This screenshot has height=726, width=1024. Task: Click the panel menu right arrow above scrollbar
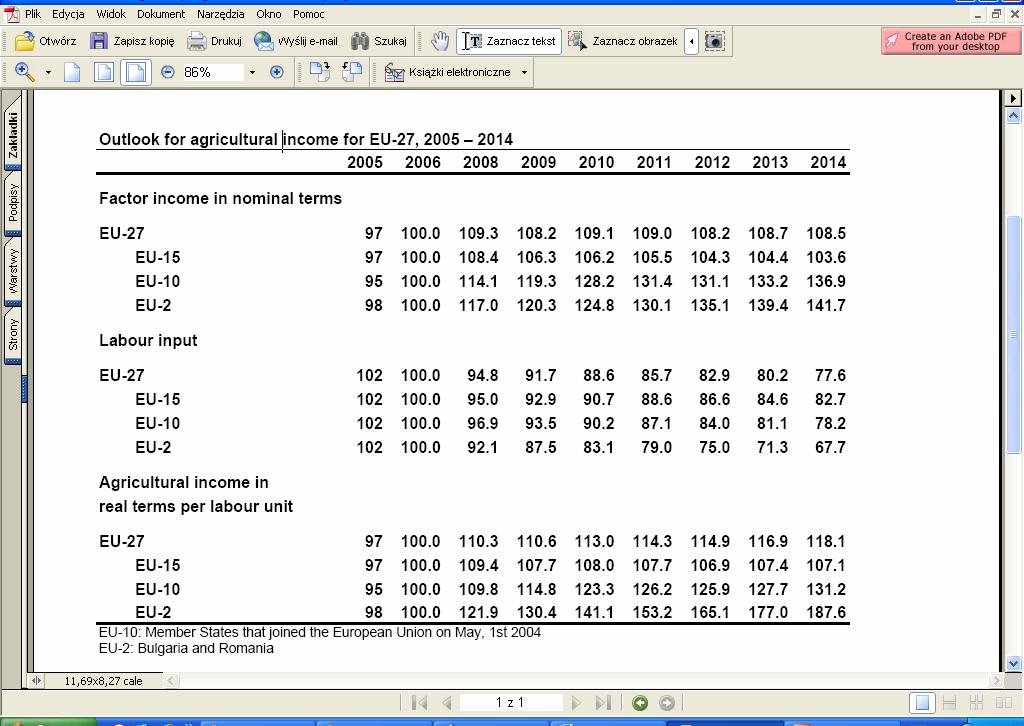click(1013, 98)
